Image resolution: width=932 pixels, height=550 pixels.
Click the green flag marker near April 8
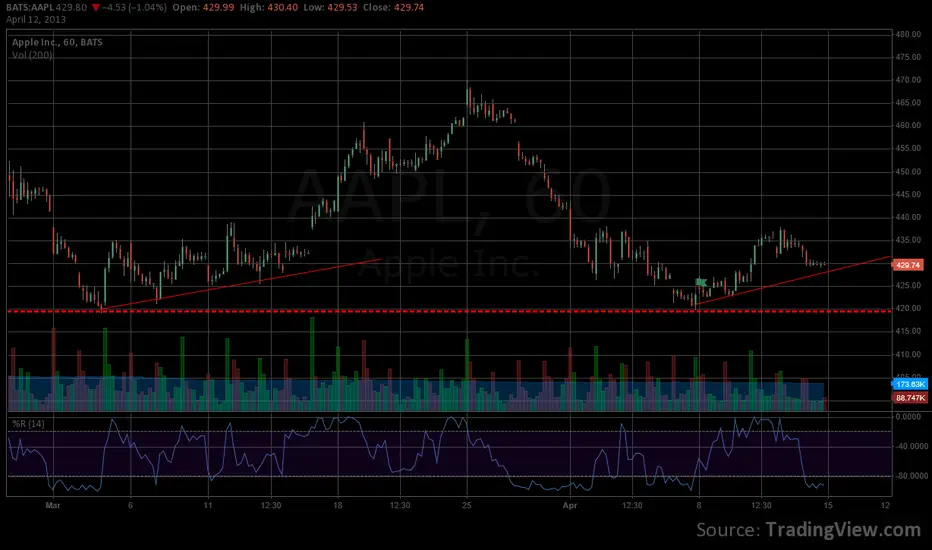pos(701,282)
